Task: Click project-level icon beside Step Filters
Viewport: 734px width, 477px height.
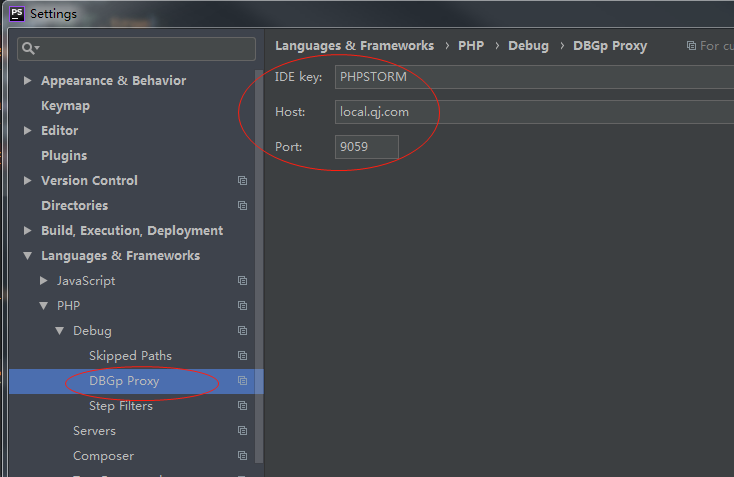Action: click(242, 405)
